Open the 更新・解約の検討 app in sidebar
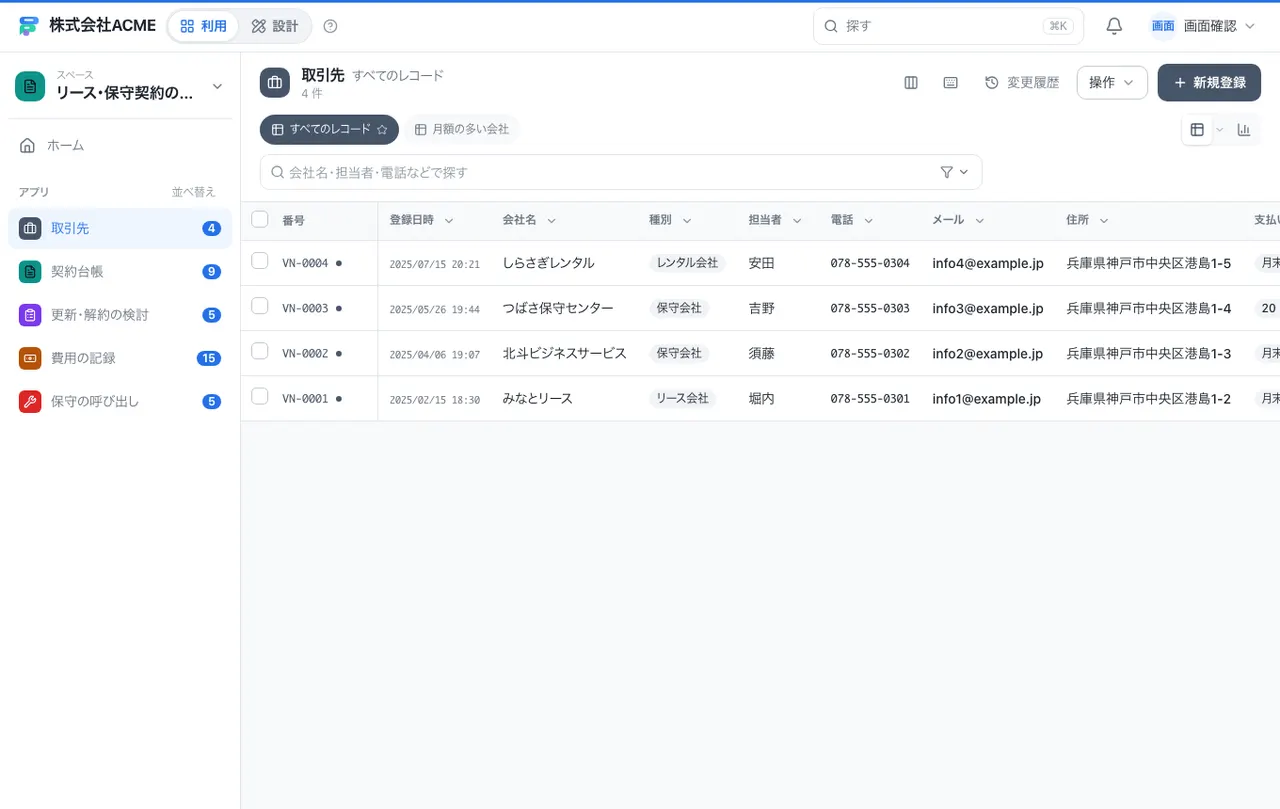The image size is (1280, 809). (x=120, y=315)
